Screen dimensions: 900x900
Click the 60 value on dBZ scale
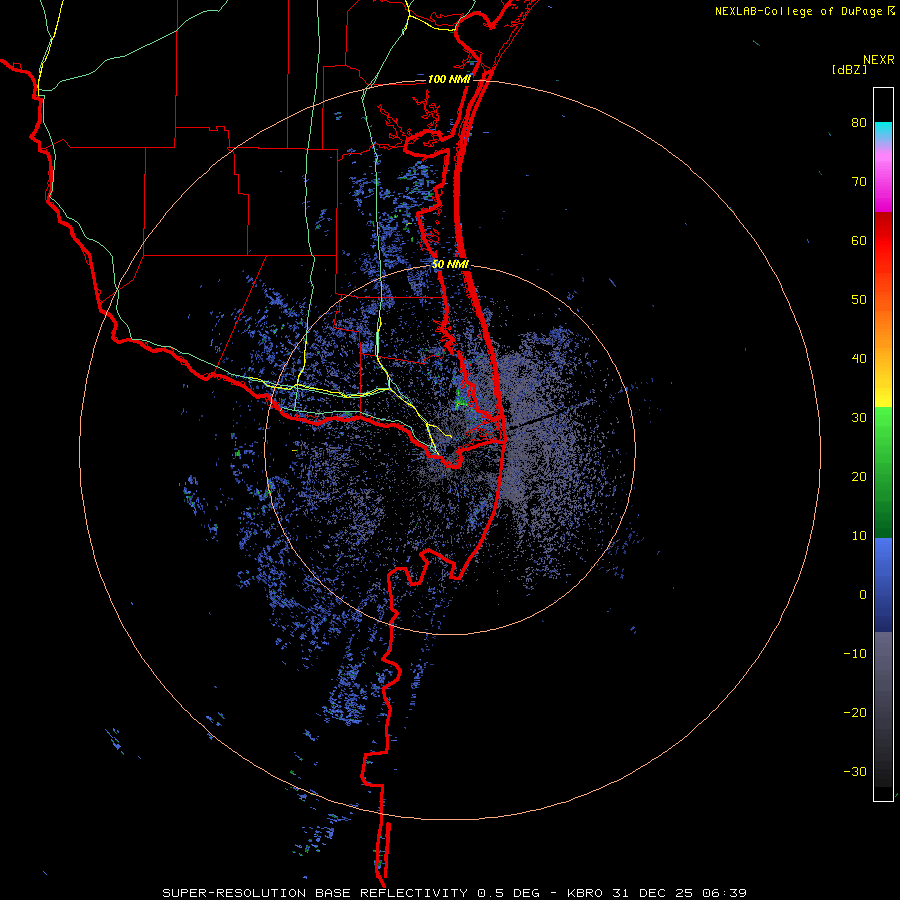pyautogui.click(x=859, y=240)
